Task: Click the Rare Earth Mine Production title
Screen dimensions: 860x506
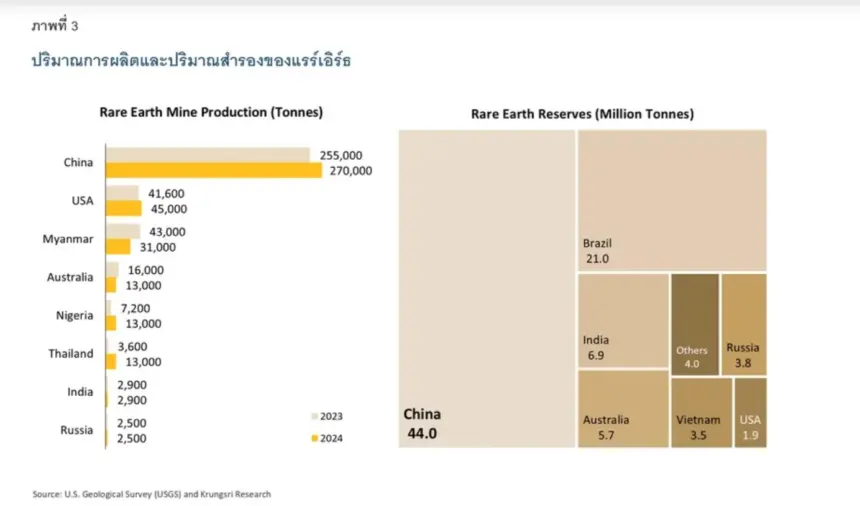Action: [211, 112]
